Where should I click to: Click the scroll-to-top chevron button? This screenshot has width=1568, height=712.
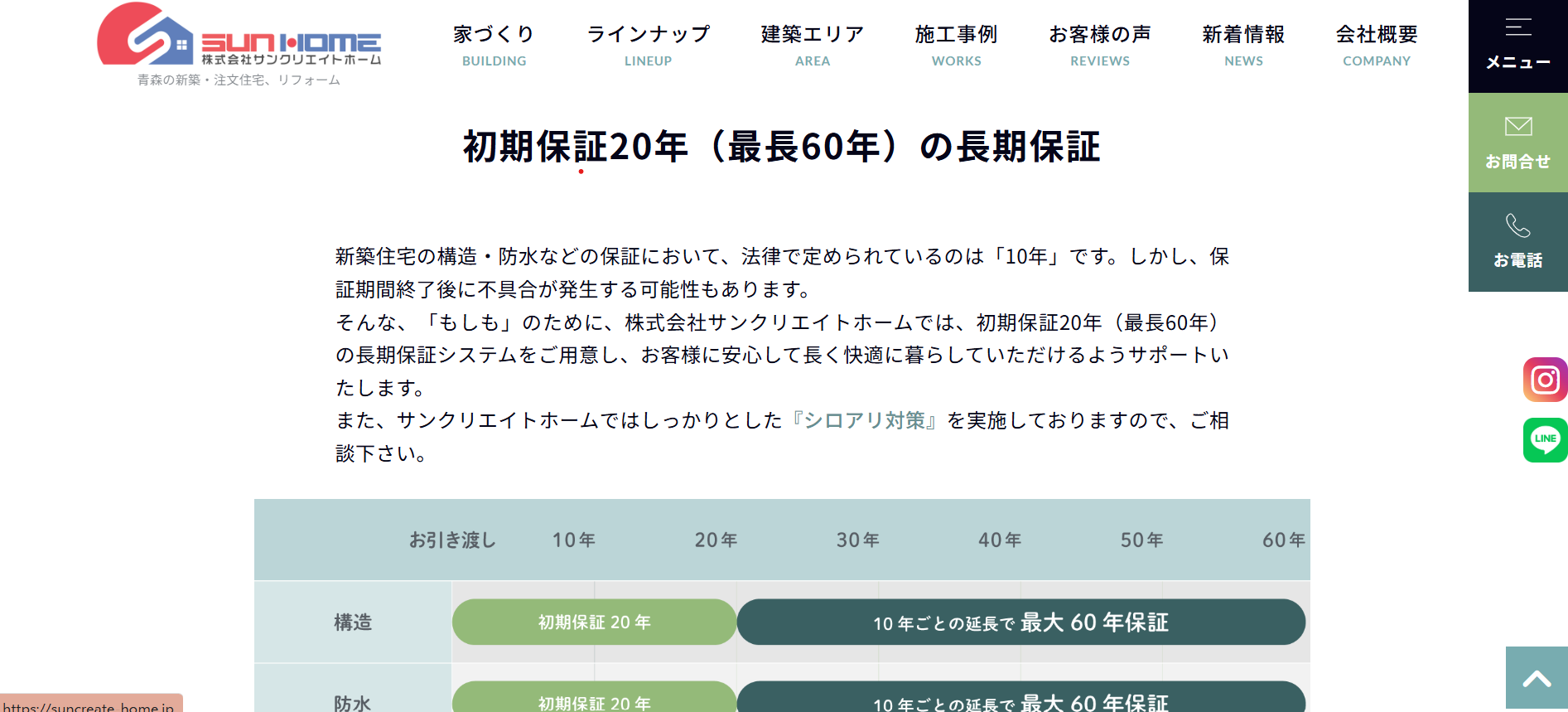pyautogui.click(x=1537, y=679)
